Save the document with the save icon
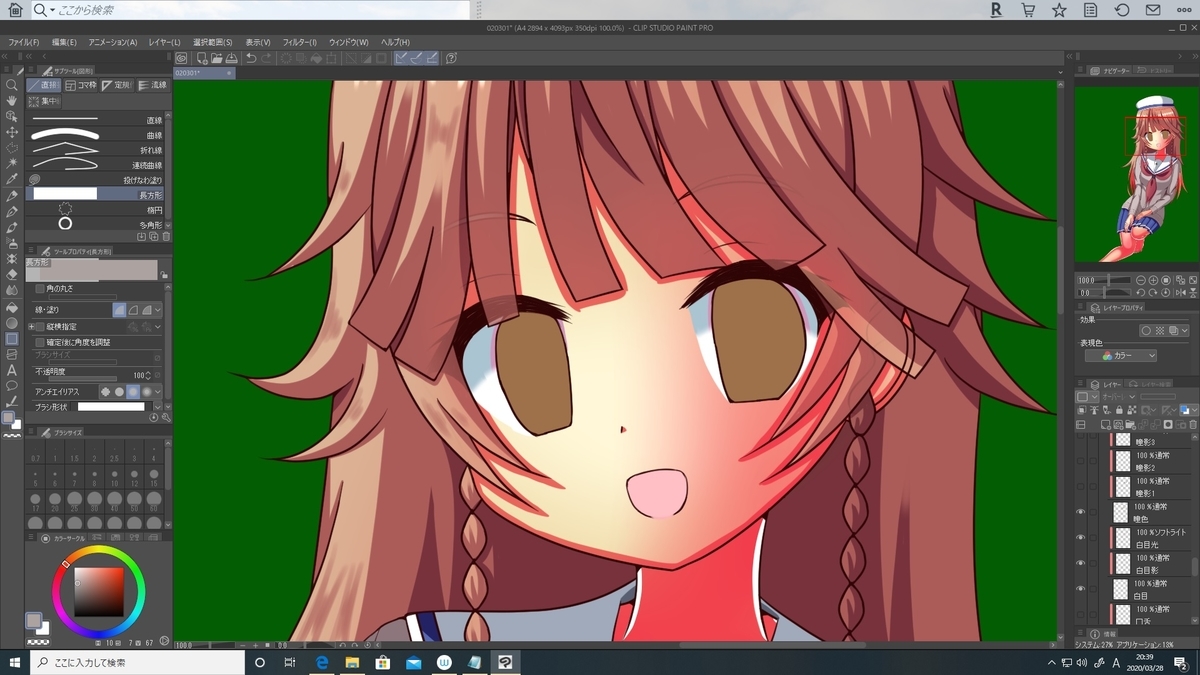1200x675 pixels. pos(232,58)
